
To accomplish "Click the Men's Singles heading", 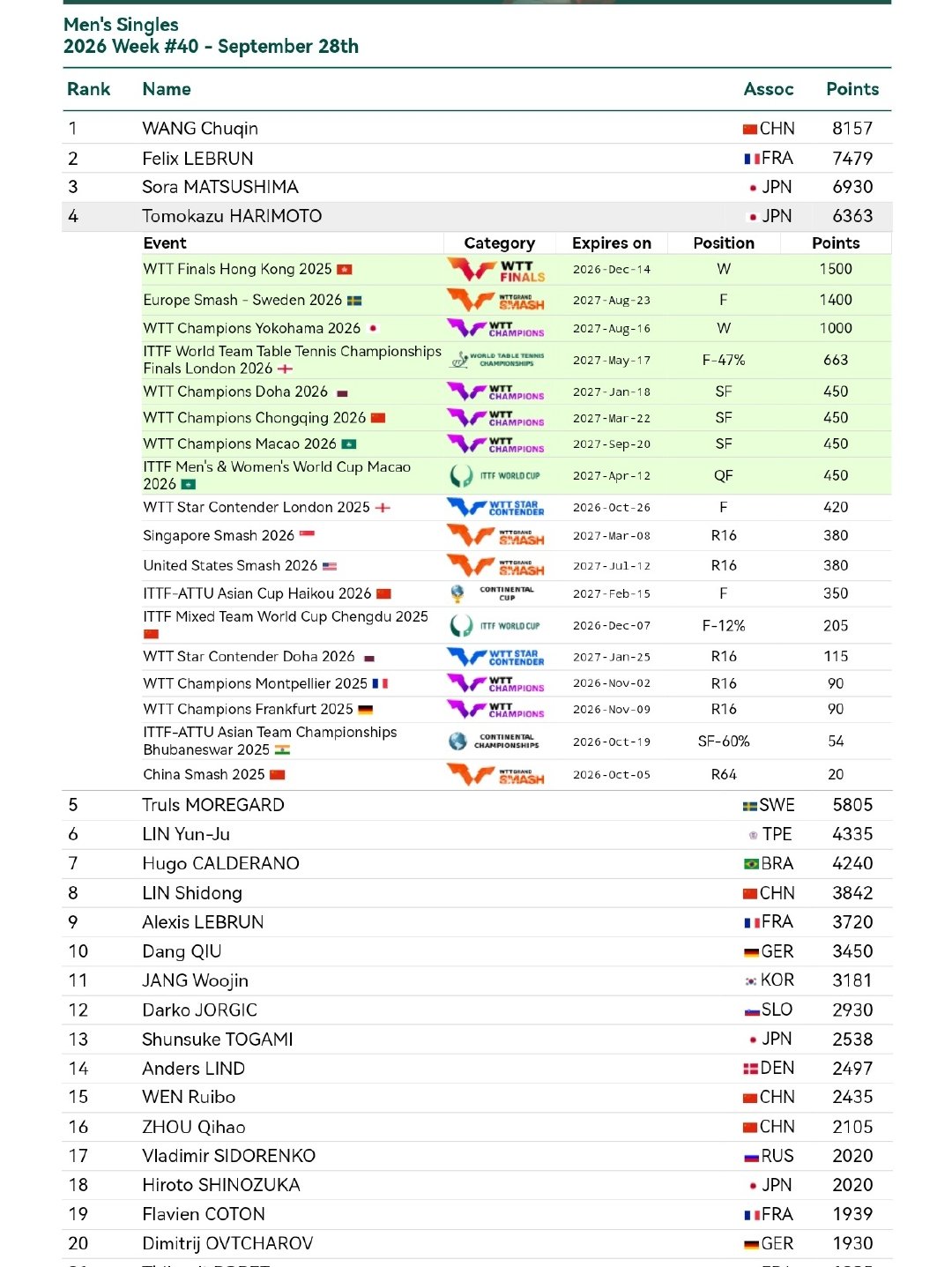I will coord(121,25).
